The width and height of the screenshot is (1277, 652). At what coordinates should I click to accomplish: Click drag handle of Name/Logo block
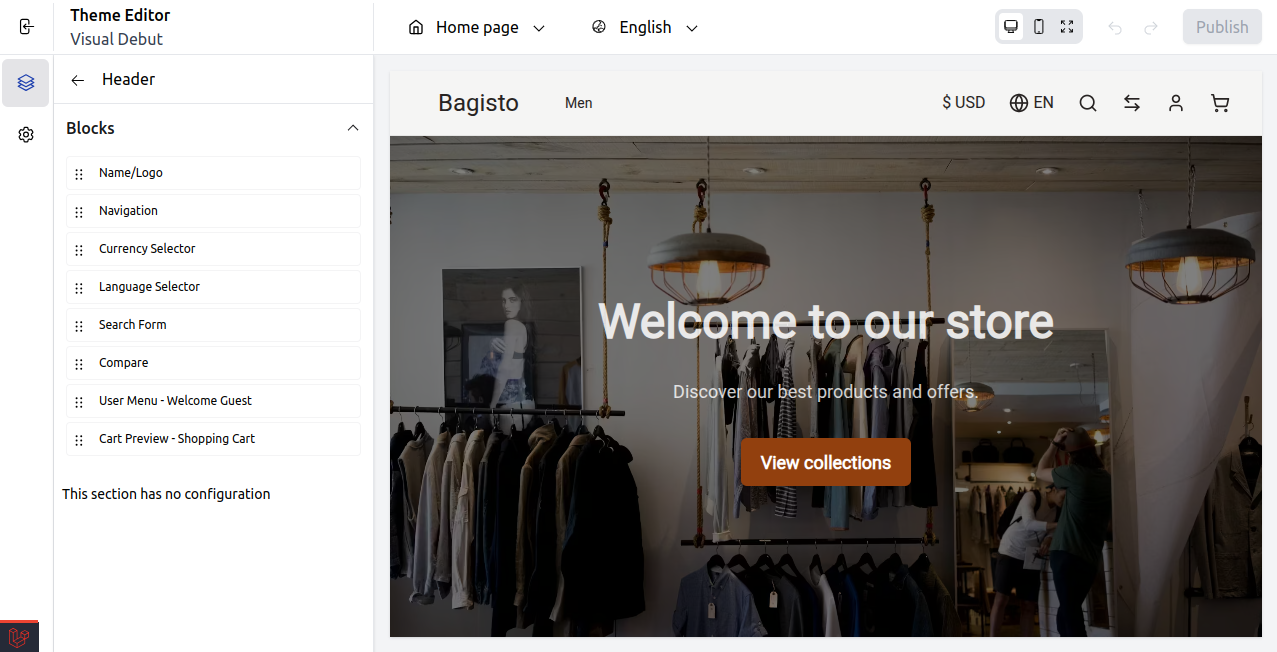click(x=79, y=174)
